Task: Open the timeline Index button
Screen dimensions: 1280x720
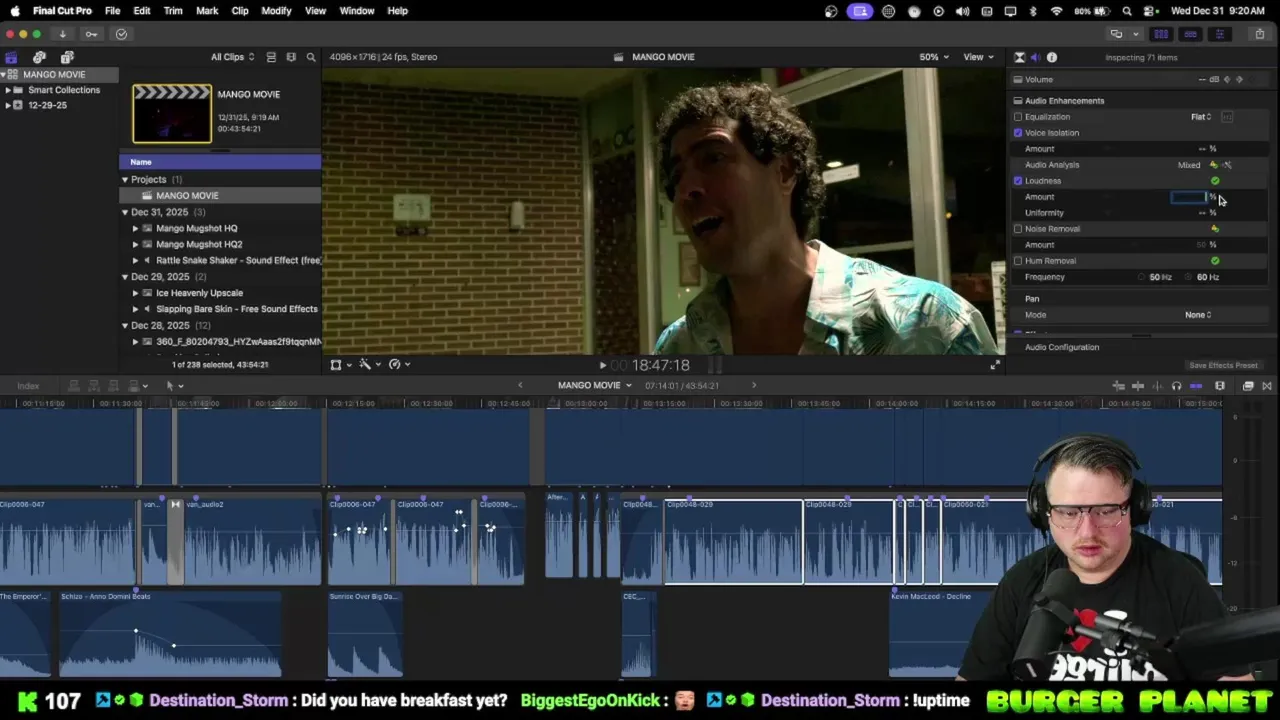Action: point(28,386)
